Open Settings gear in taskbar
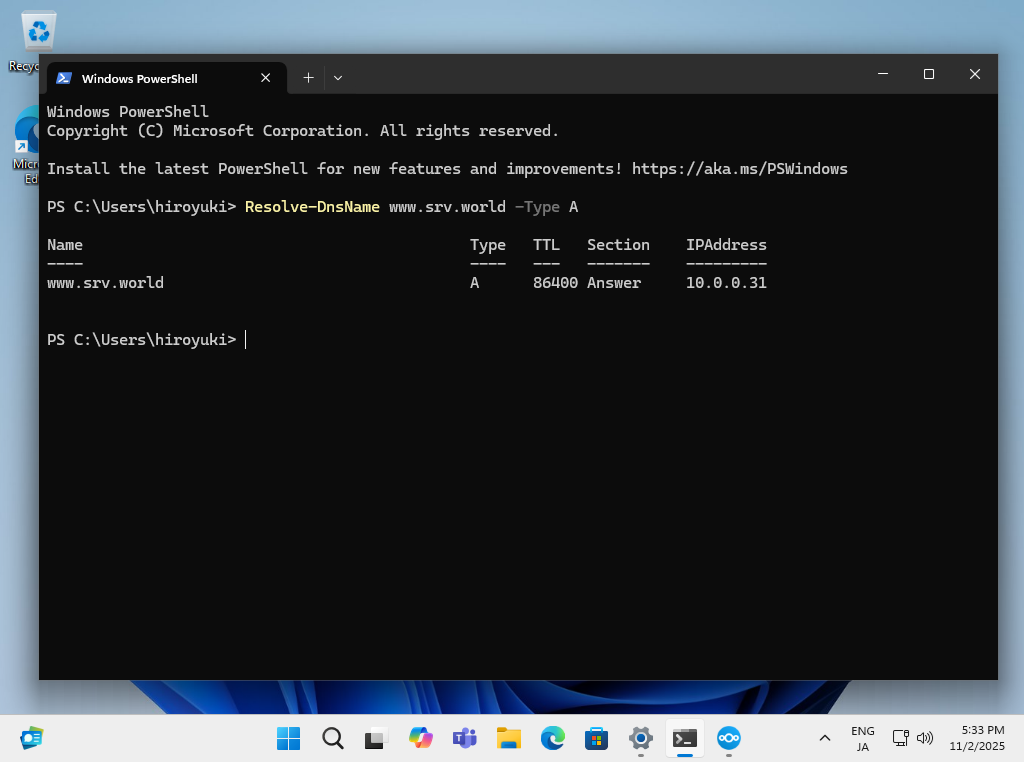Image resolution: width=1024 pixels, height=762 pixels. pos(641,738)
